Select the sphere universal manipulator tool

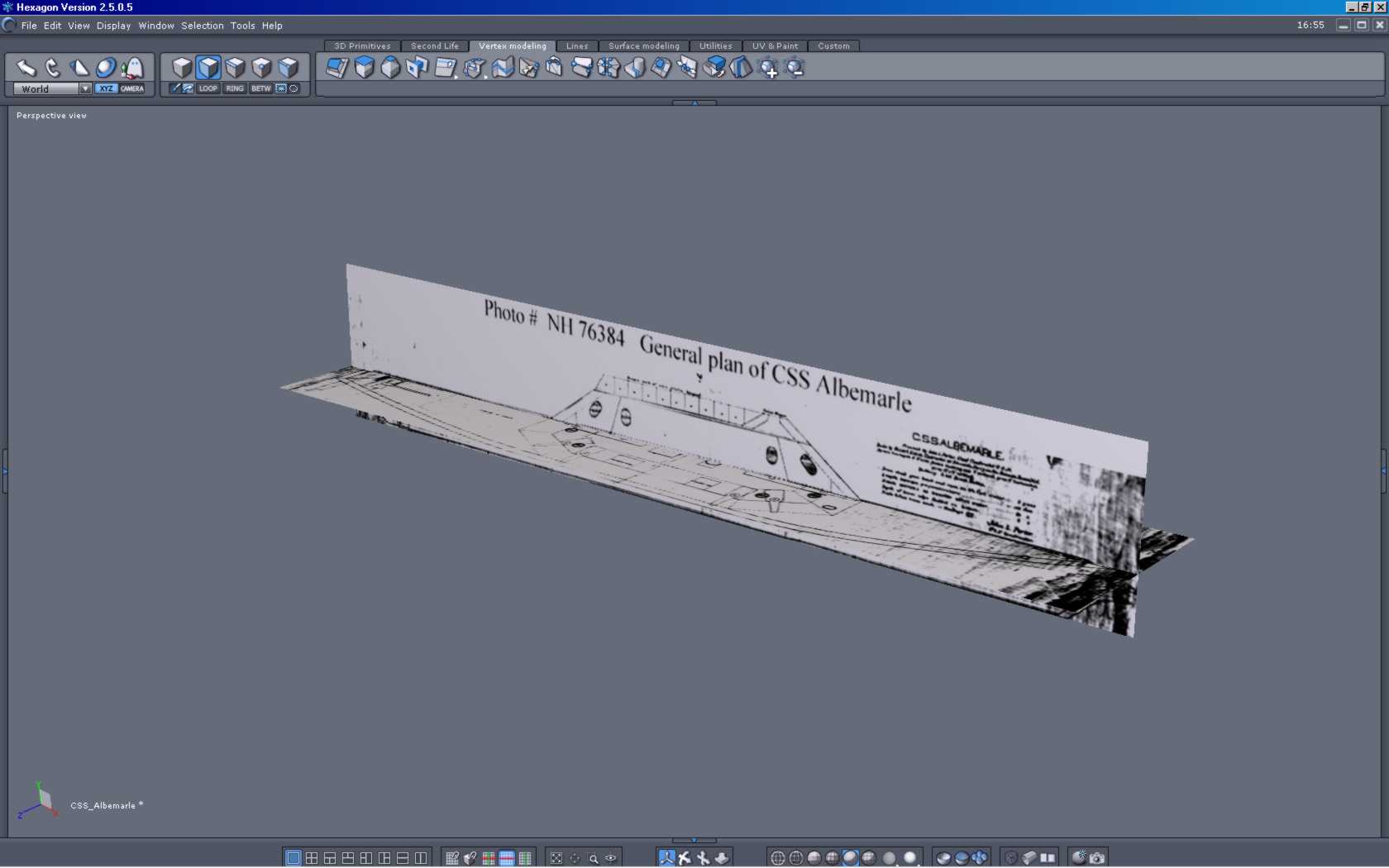click(106, 68)
